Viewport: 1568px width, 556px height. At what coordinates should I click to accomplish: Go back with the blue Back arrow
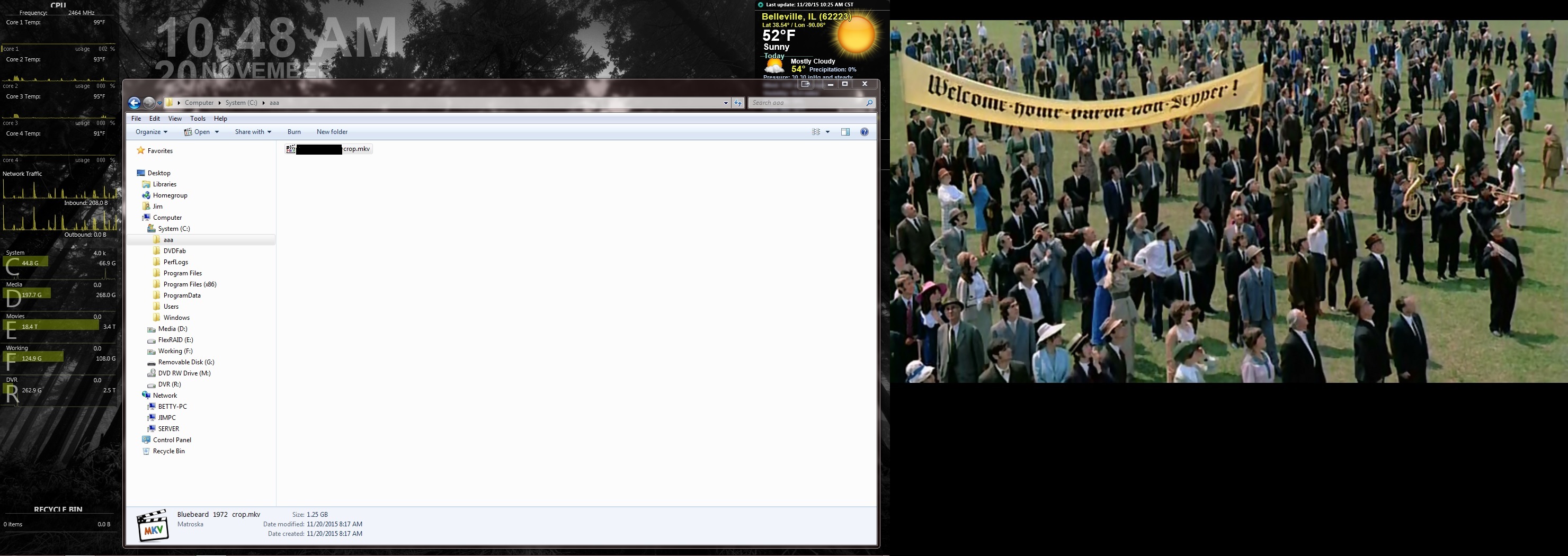click(135, 103)
